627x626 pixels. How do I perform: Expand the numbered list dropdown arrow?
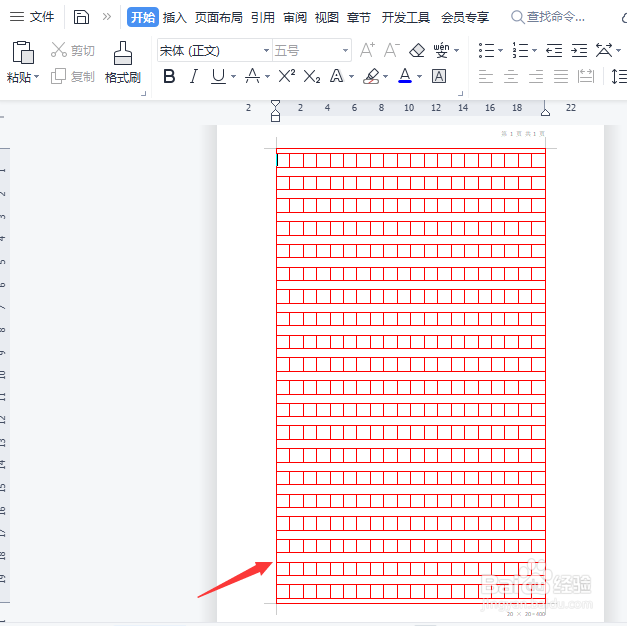coord(534,51)
